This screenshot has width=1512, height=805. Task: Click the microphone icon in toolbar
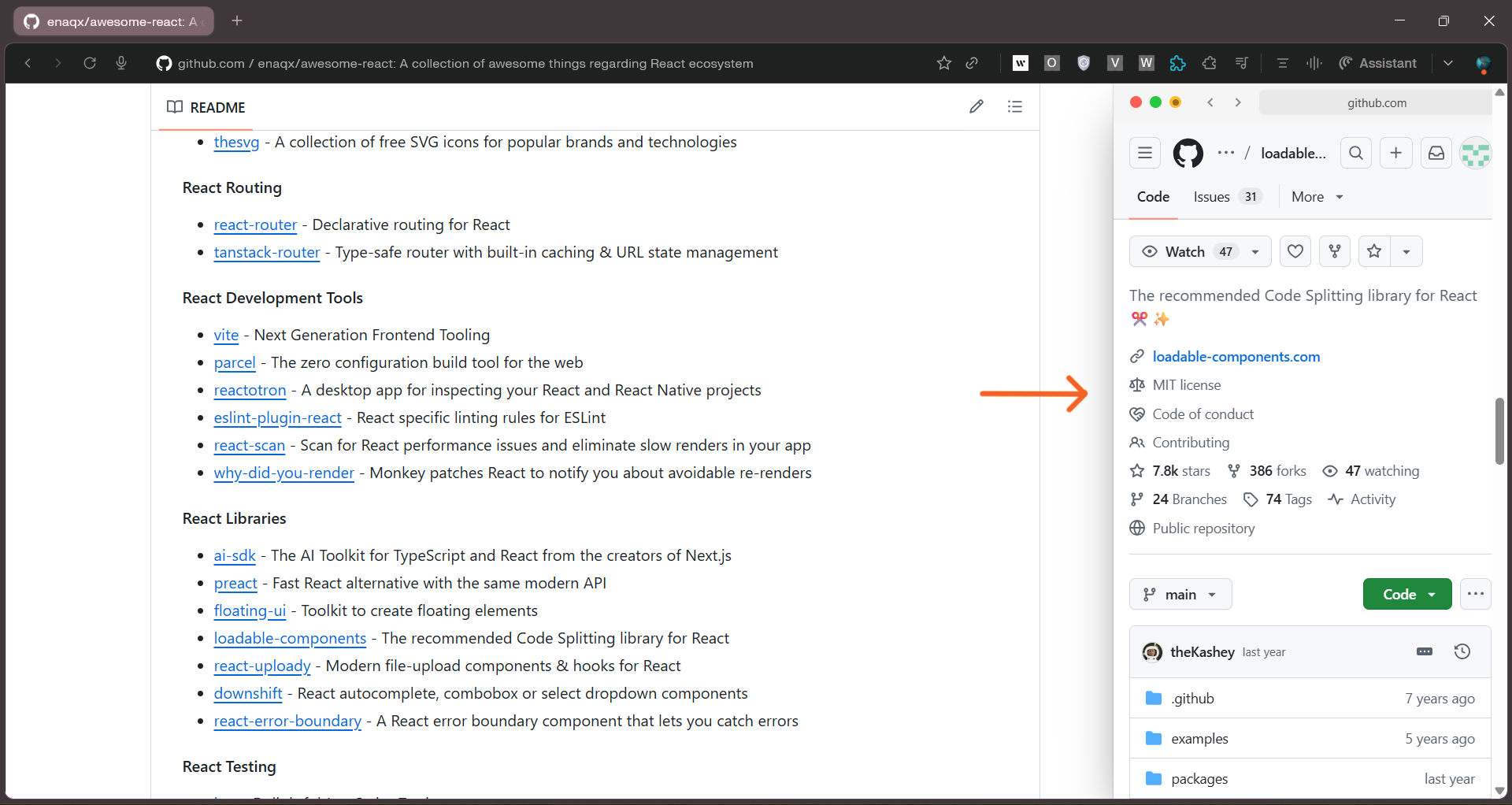point(121,63)
